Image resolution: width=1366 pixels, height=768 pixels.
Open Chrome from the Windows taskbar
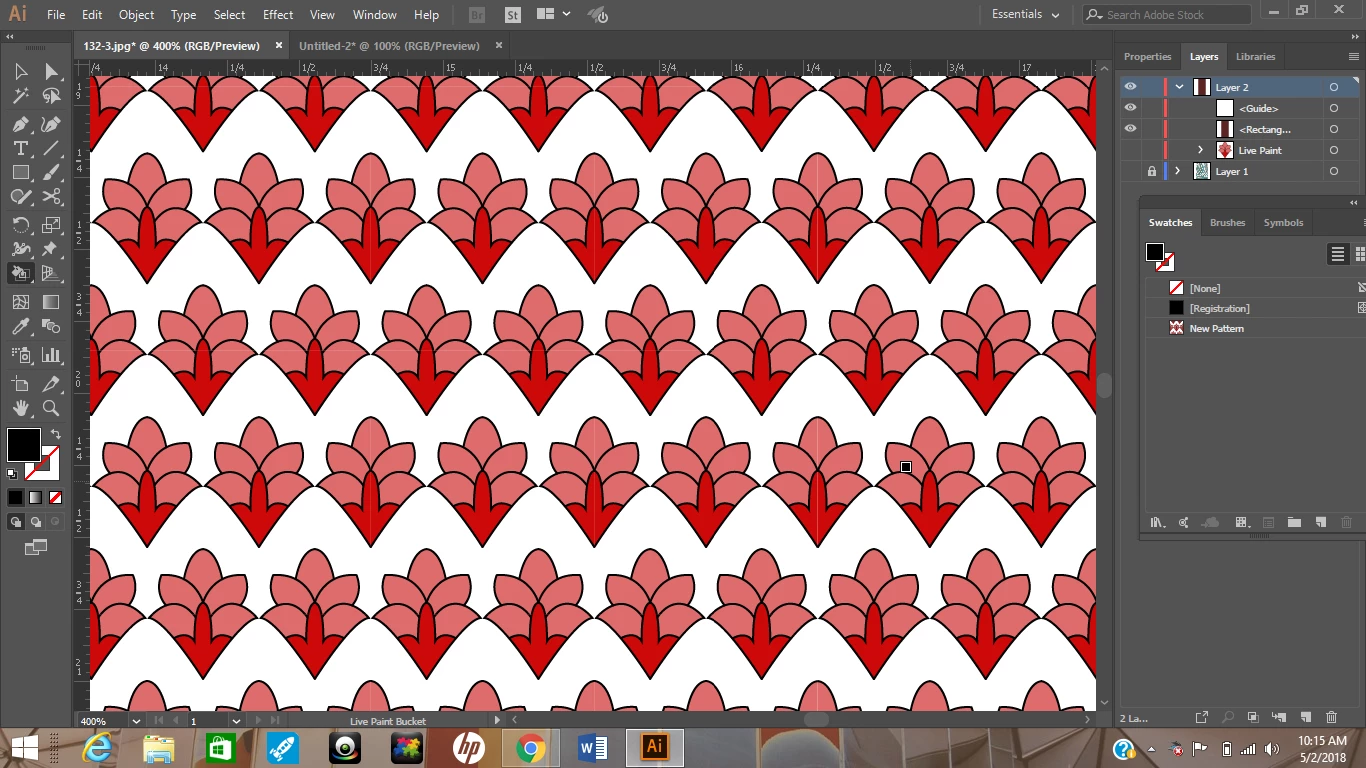pos(530,747)
